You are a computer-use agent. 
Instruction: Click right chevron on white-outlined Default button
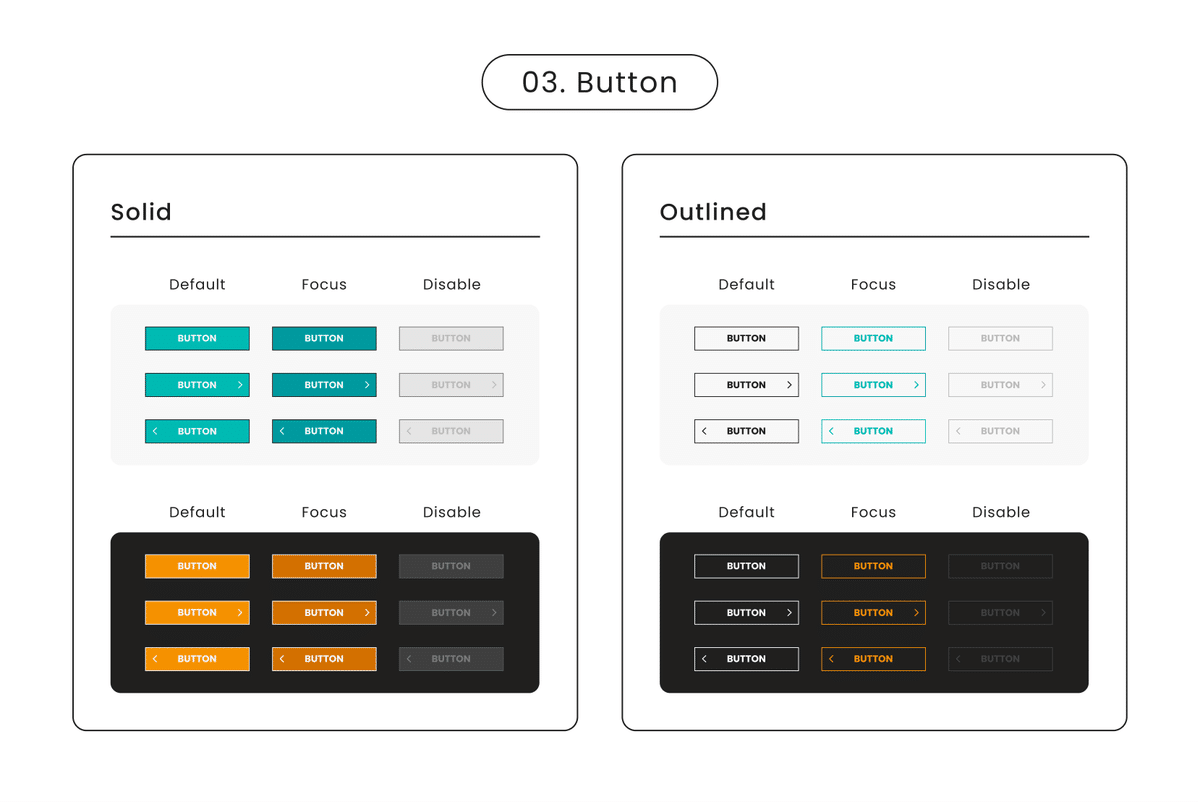(789, 613)
